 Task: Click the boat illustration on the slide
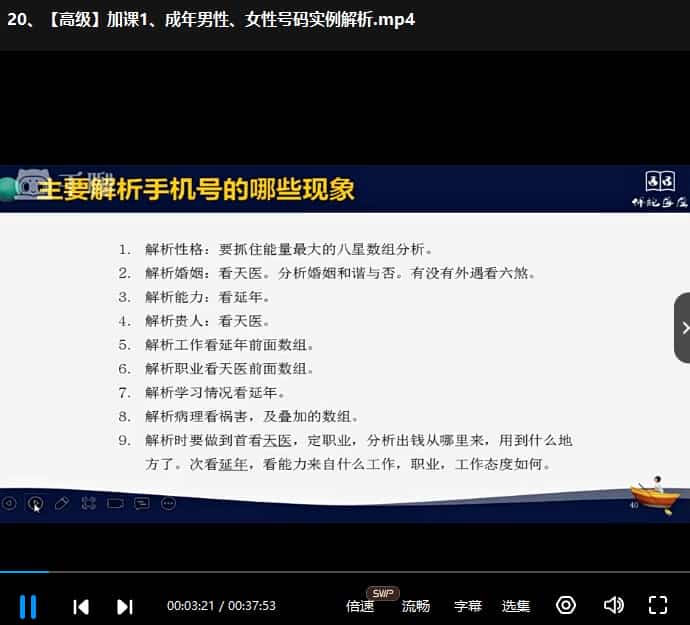pyautogui.click(x=655, y=495)
